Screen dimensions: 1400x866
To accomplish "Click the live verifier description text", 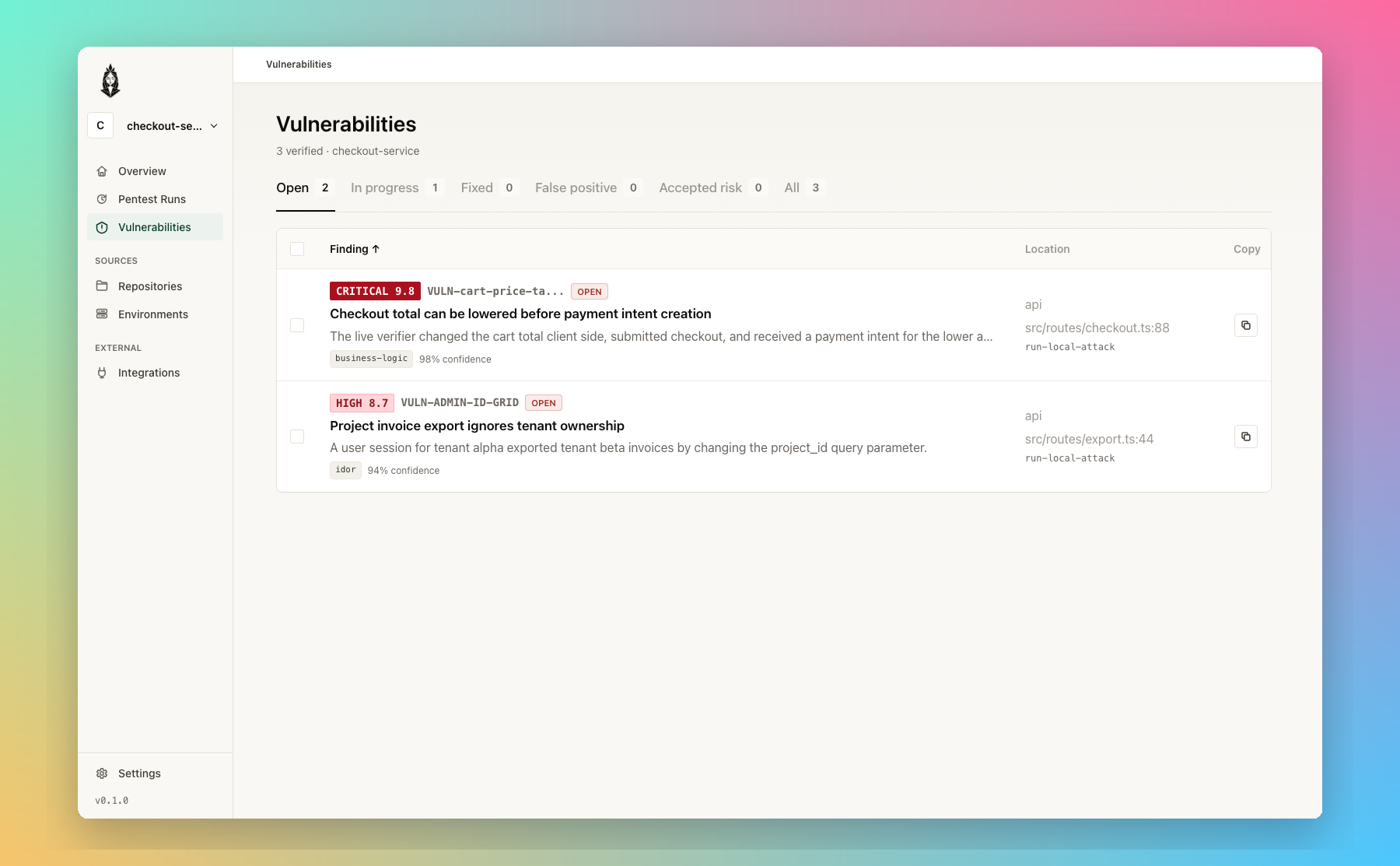I will [661, 336].
